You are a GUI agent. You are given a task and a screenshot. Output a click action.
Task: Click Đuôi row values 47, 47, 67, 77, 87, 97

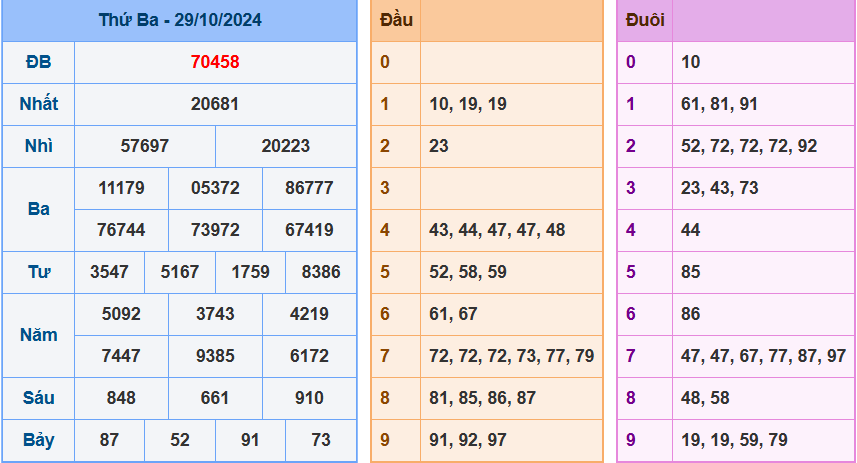tap(764, 356)
